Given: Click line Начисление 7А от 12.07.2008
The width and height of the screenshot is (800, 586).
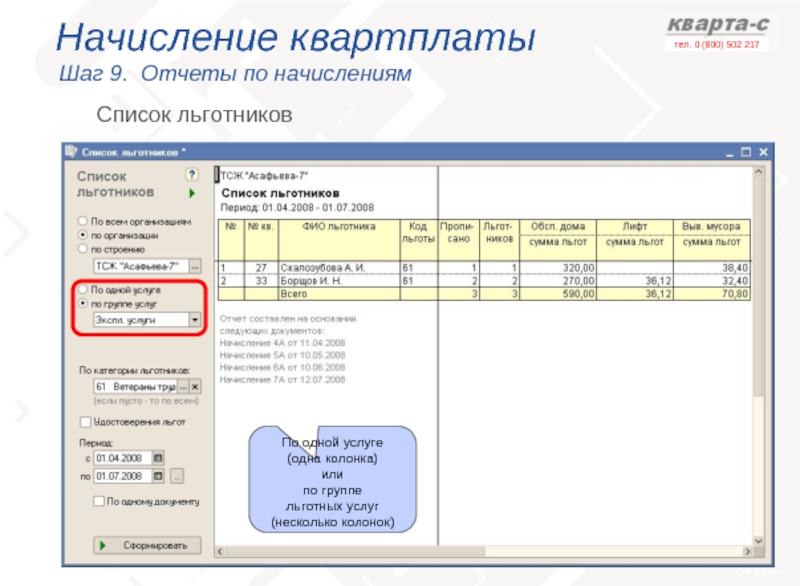Looking at the screenshot, I should 282,380.
